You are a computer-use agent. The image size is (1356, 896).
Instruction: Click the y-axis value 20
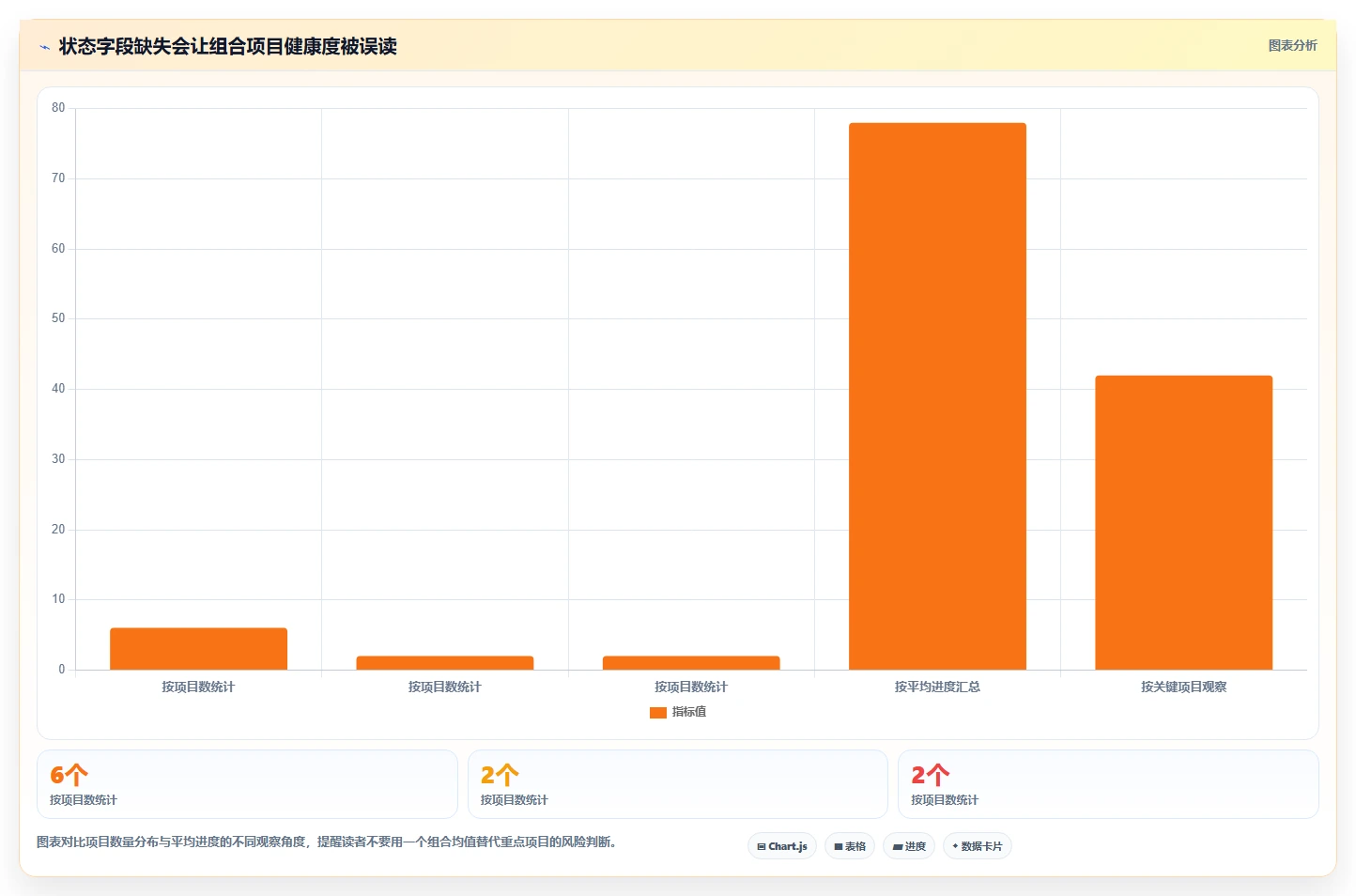(x=58, y=530)
